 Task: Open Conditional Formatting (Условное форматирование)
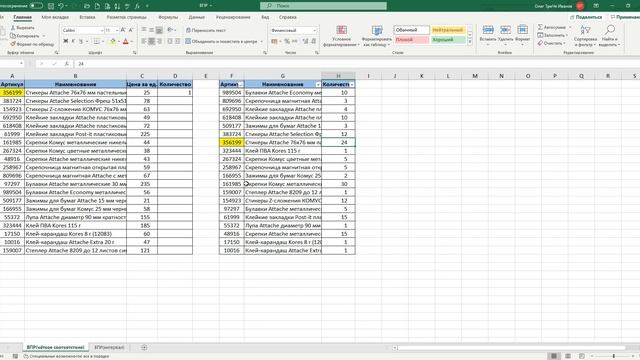(342, 36)
